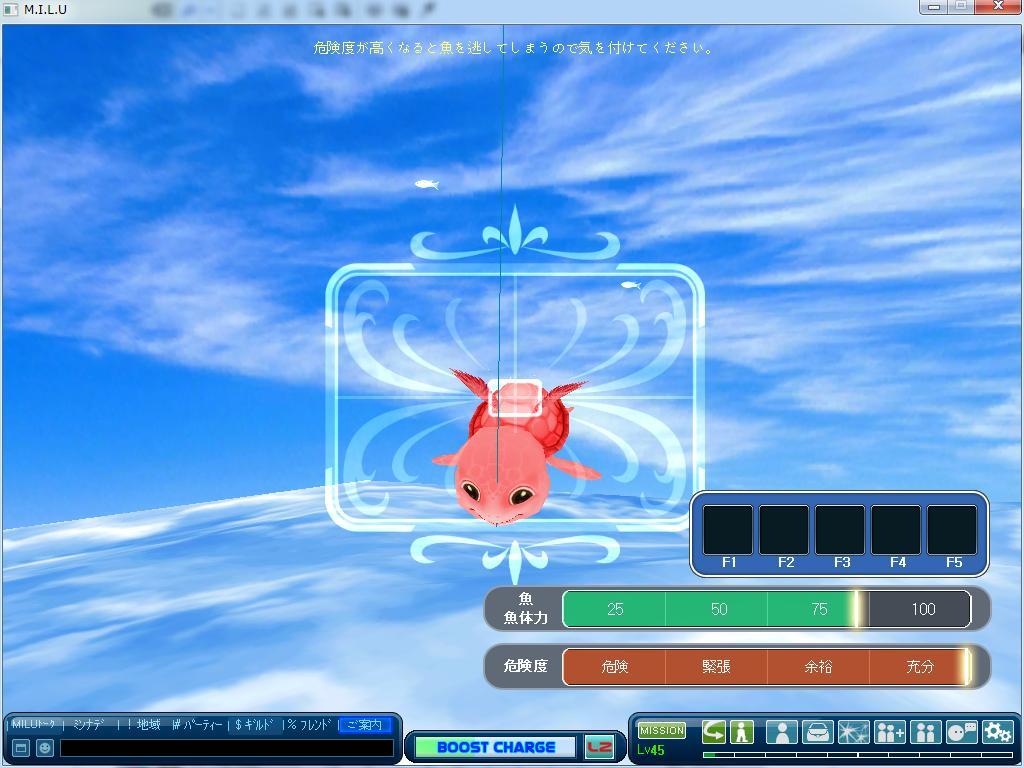
Task: Click the add friend icon
Action: tap(889, 732)
